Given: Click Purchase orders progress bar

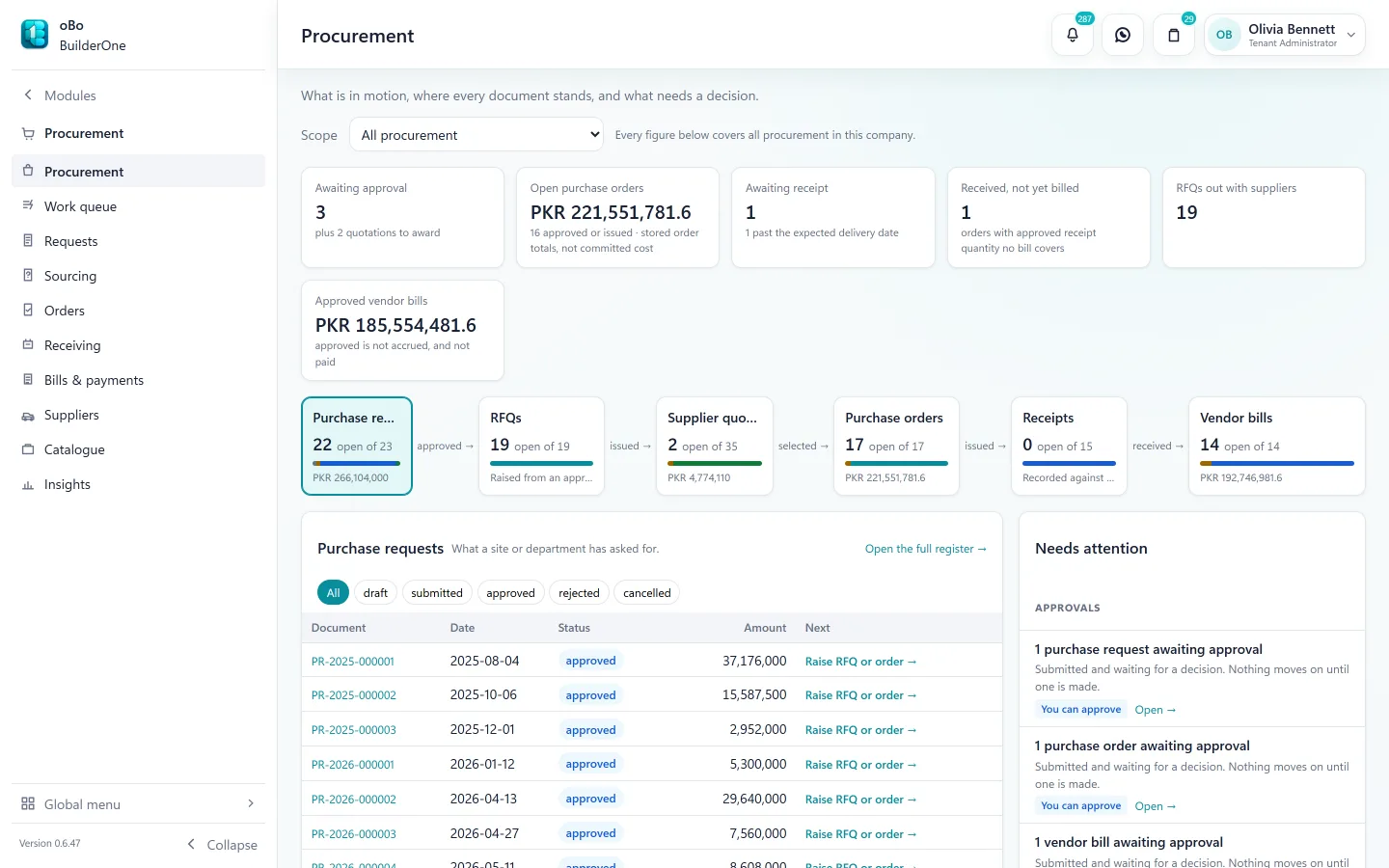Looking at the screenshot, I should point(896,463).
